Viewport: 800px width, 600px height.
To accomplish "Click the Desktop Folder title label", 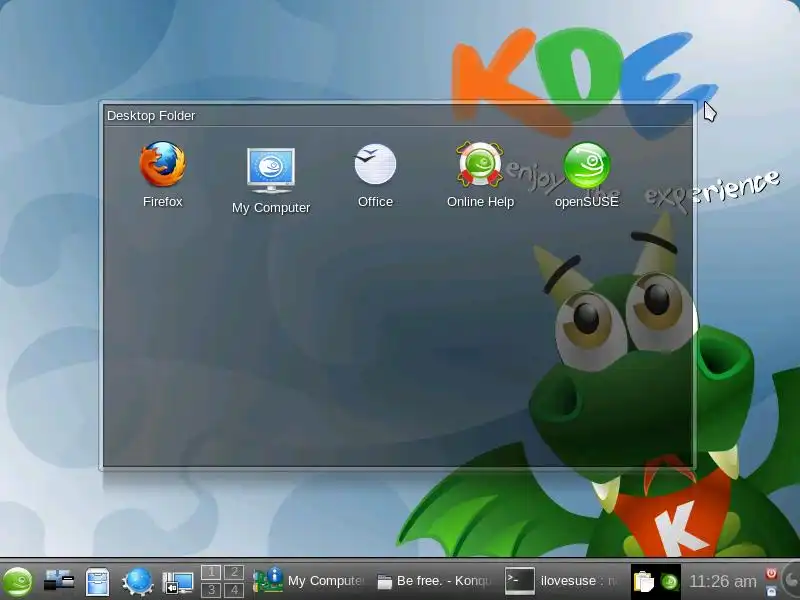I will (151, 116).
